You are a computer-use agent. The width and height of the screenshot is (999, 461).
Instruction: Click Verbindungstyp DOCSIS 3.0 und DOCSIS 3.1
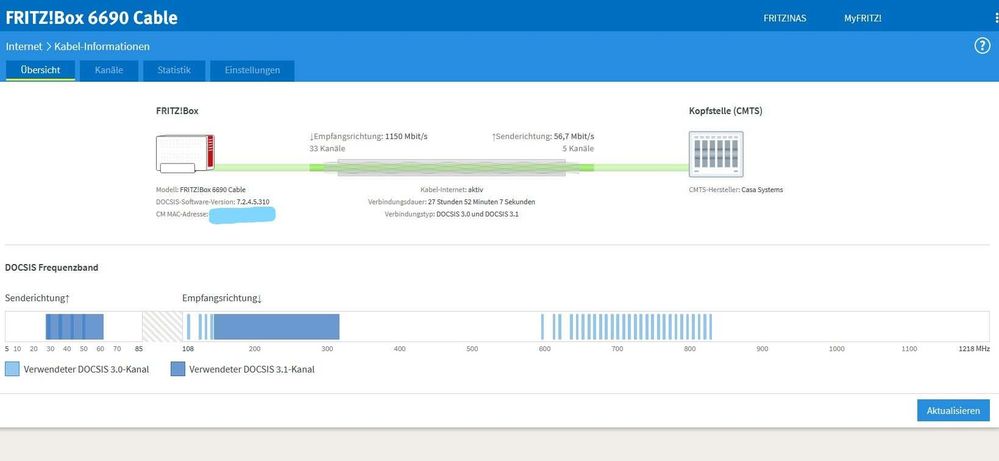(452, 215)
